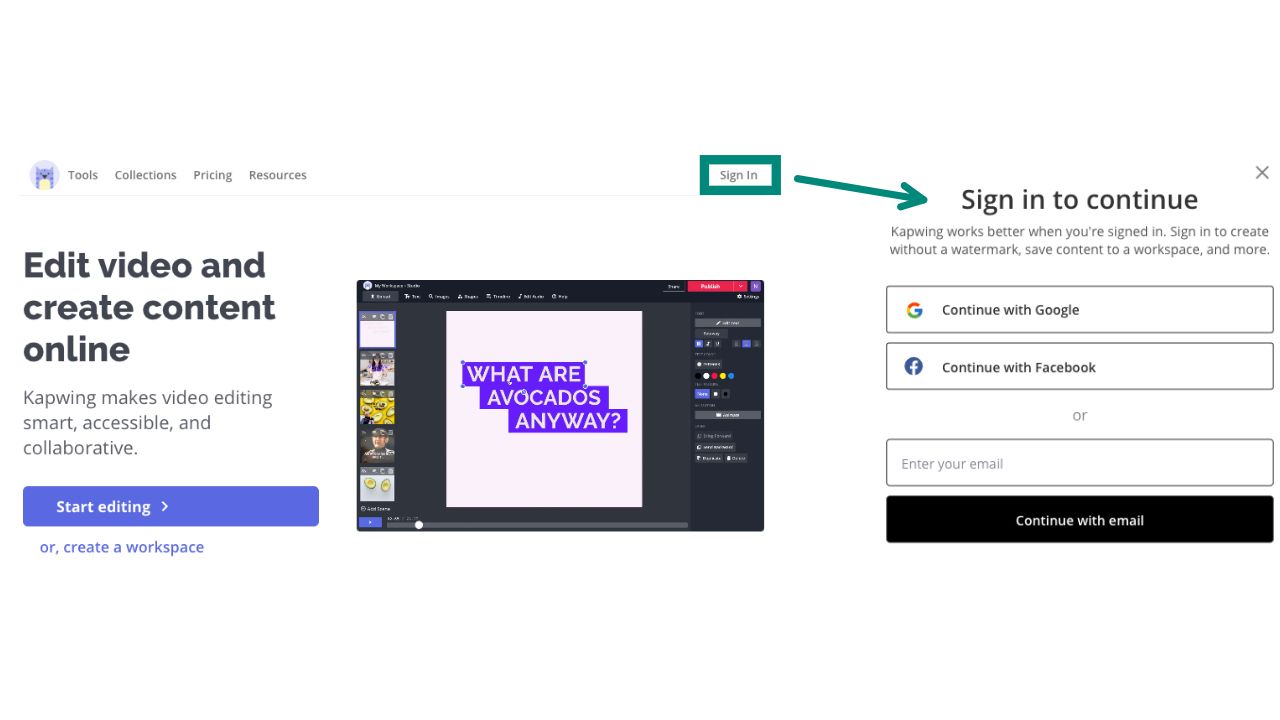Open Settings gear in the Studio

click(748, 297)
